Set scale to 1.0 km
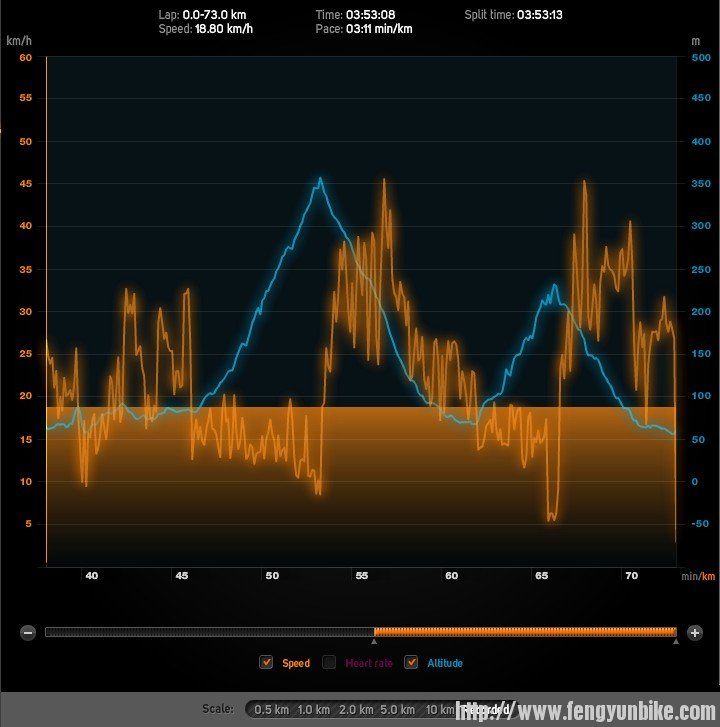This screenshot has width=720, height=727. pyautogui.click(x=313, y=709)
